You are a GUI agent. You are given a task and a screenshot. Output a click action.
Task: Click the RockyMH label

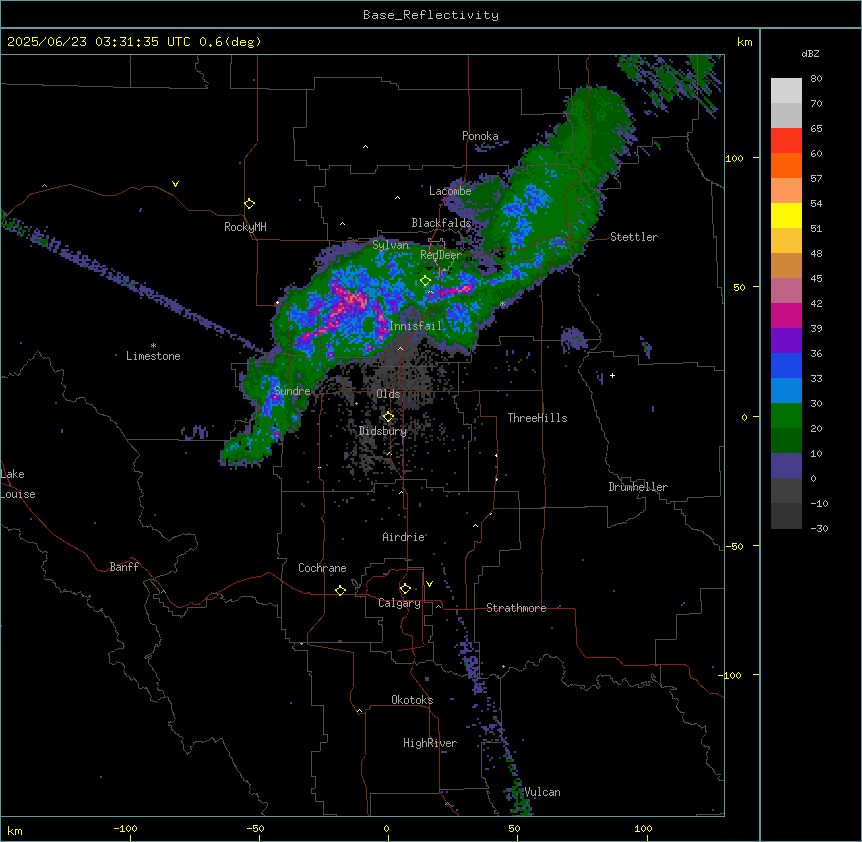[x=245, y=227]
